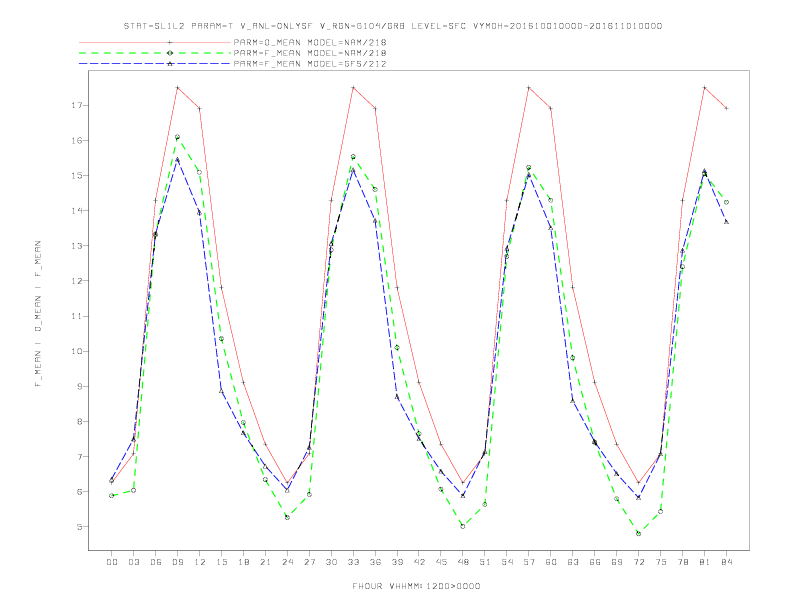
Task: Click x-axis tick label 84
Action: (726, 562)
